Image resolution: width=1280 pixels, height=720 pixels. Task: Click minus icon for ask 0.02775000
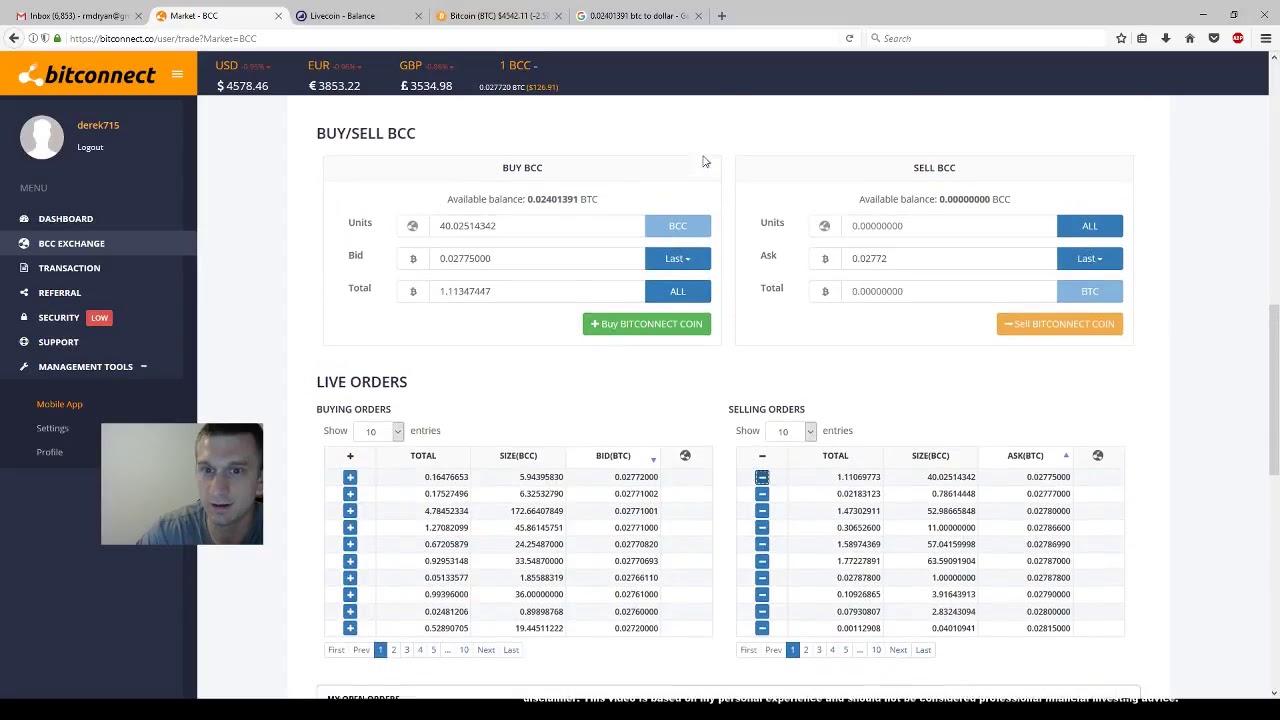pos(762,477)
